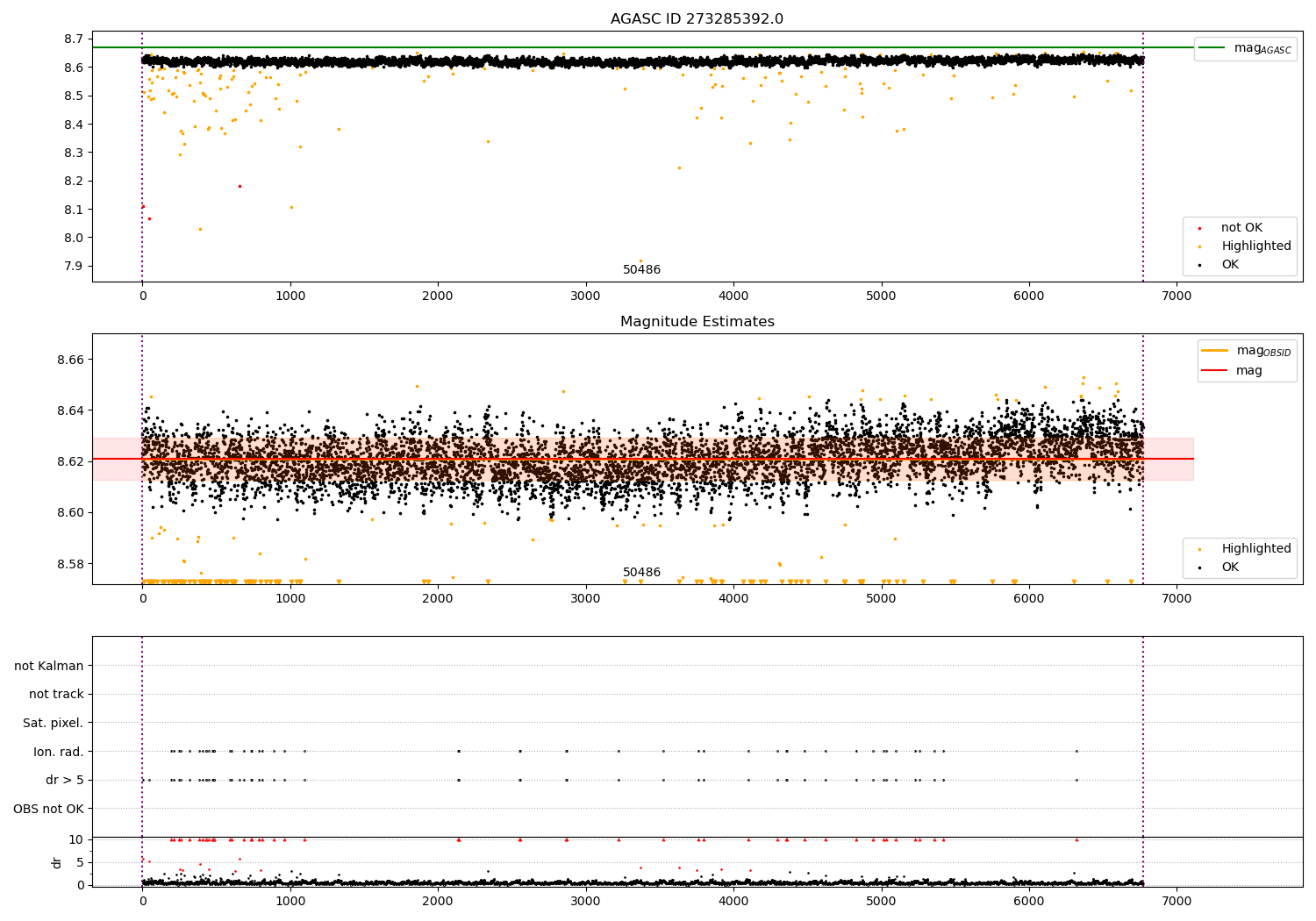Click the 'not Kalman' row label
Image resolution: width=1316 pixels, height=921 pixels.
pos(49,666)
